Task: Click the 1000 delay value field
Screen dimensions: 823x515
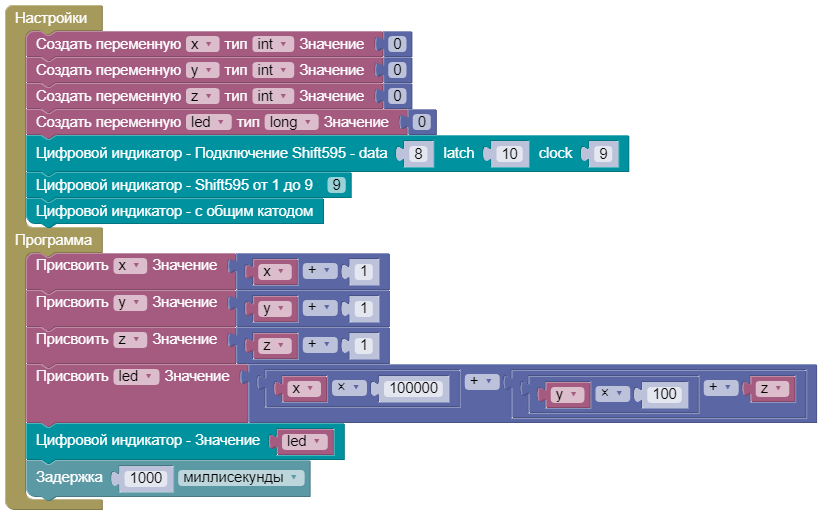Action: pos(146,478)
